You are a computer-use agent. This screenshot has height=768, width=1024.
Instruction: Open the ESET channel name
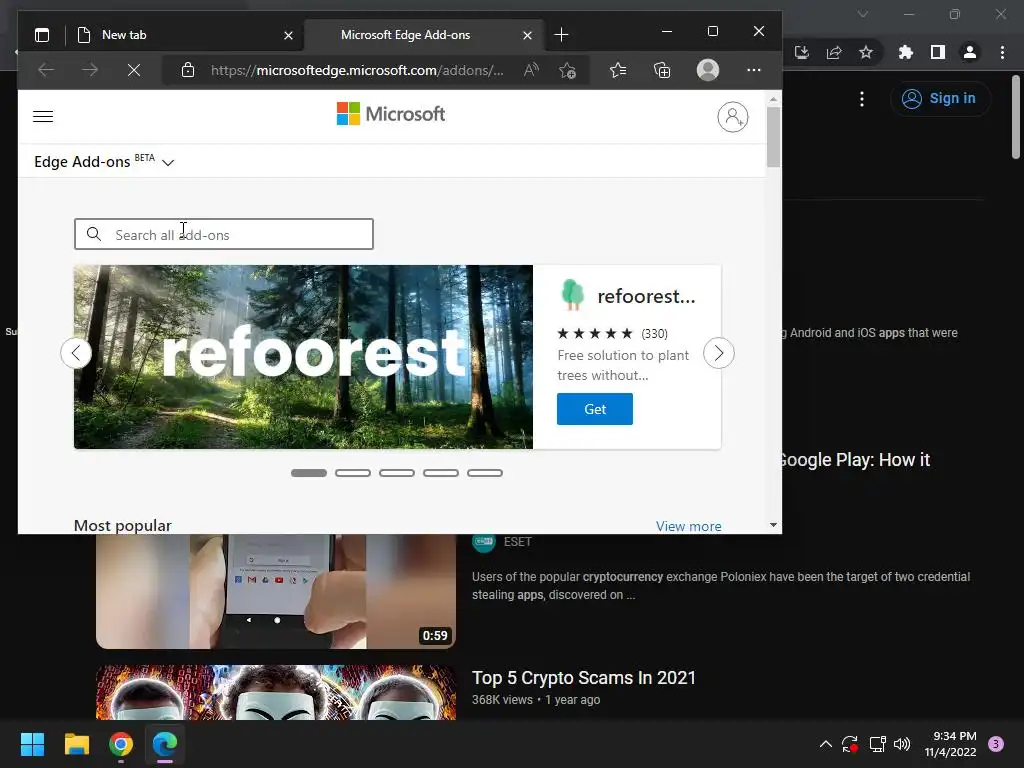coord(517,541)
